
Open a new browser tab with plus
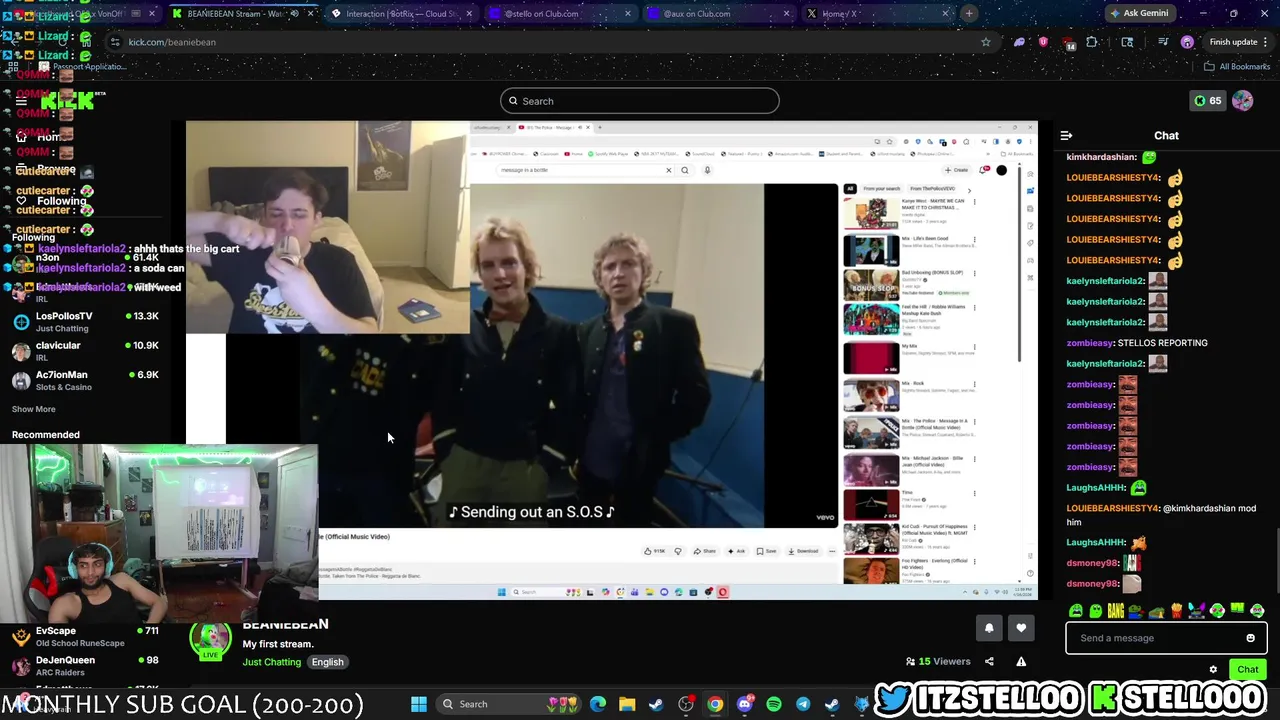tap(969, 13)
